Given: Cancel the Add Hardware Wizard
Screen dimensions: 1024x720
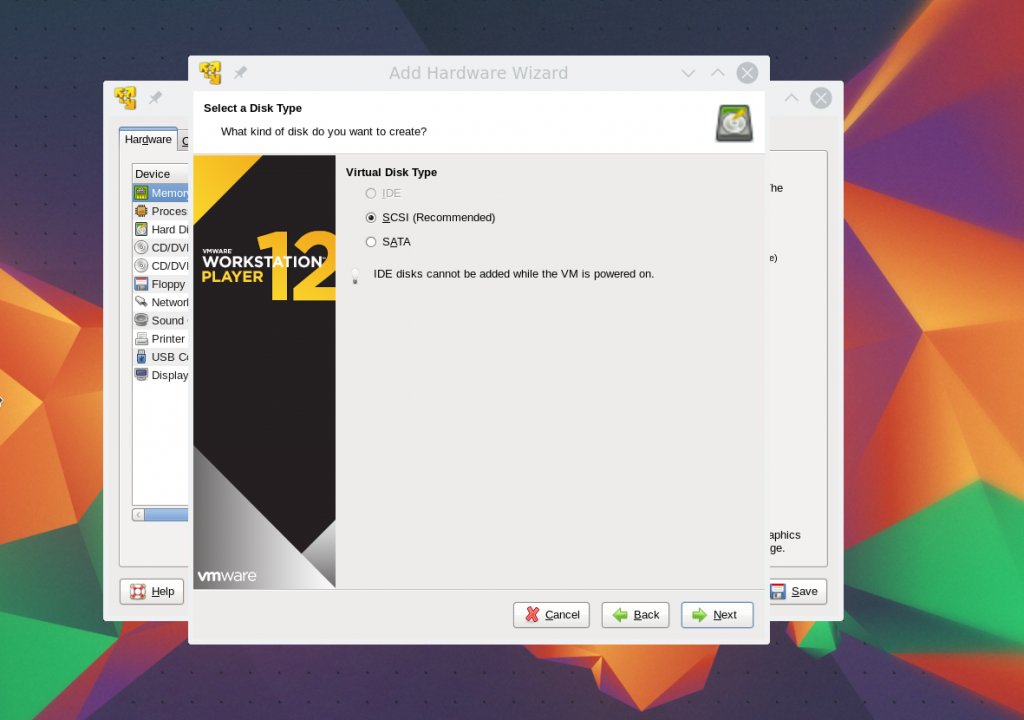Looking at the screenshot, I should [x=551, y=615].
